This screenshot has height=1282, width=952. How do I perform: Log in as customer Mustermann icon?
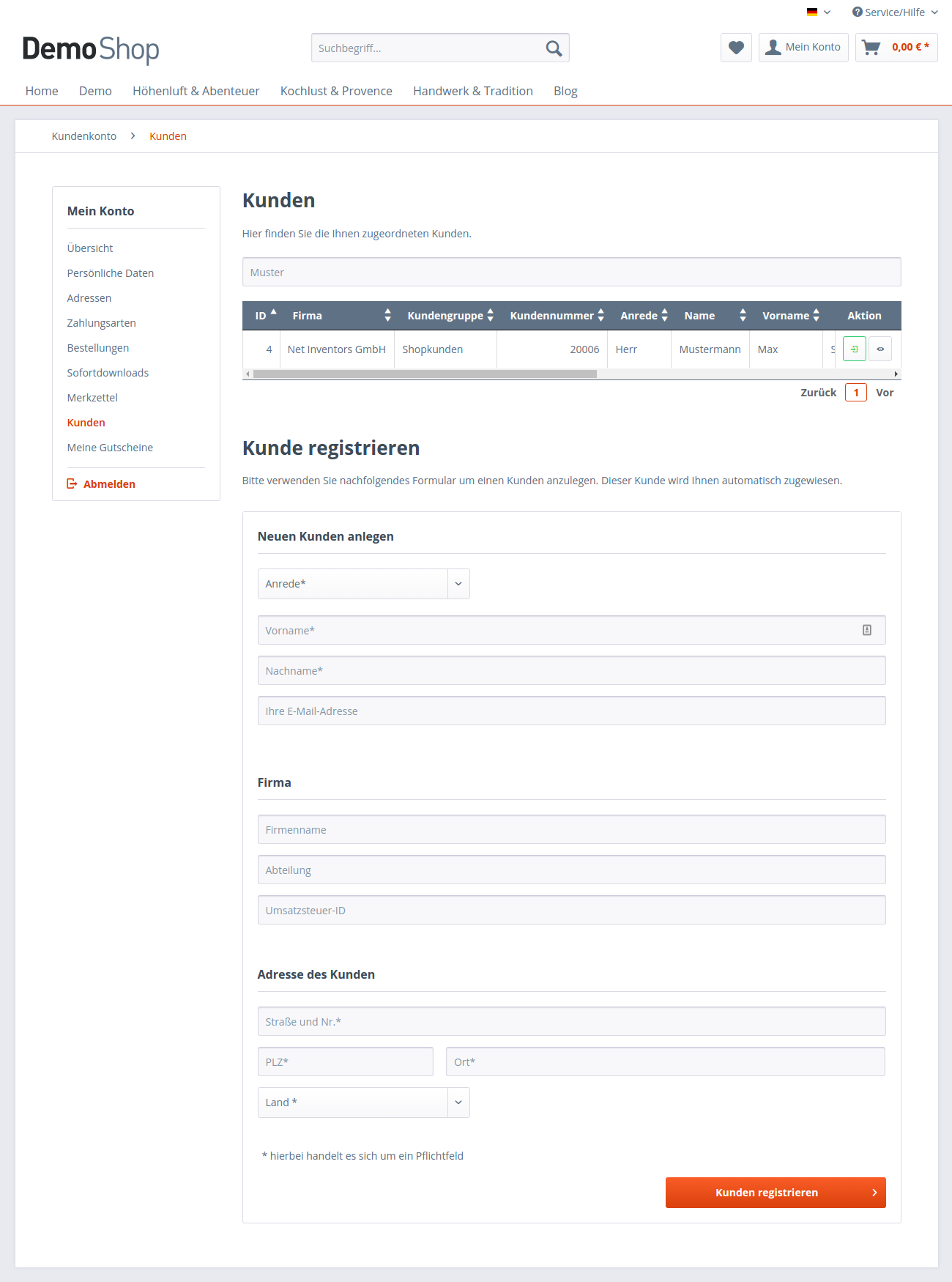coord(855,349)
